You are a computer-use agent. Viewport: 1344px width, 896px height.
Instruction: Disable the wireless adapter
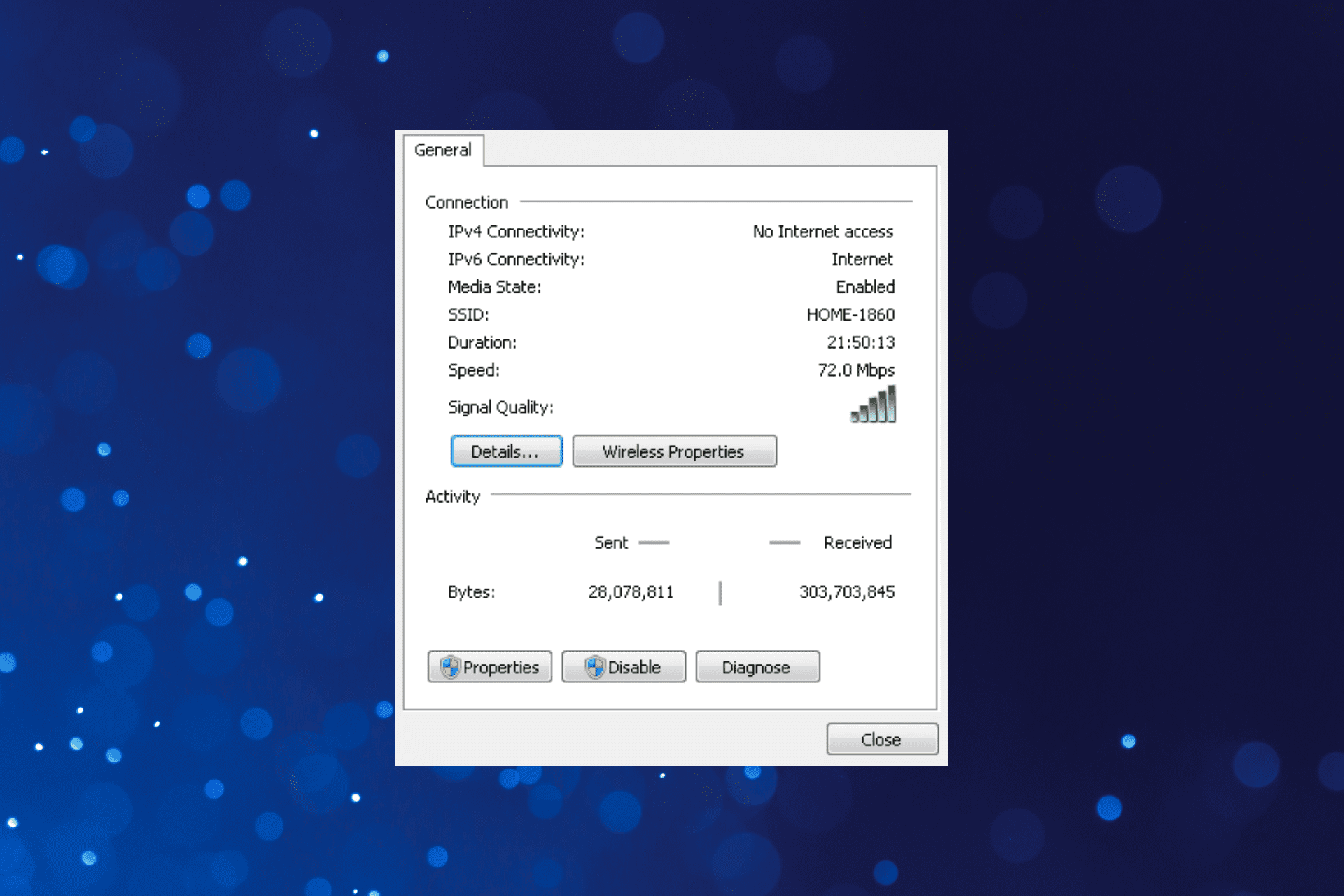(x=624, y=667)
